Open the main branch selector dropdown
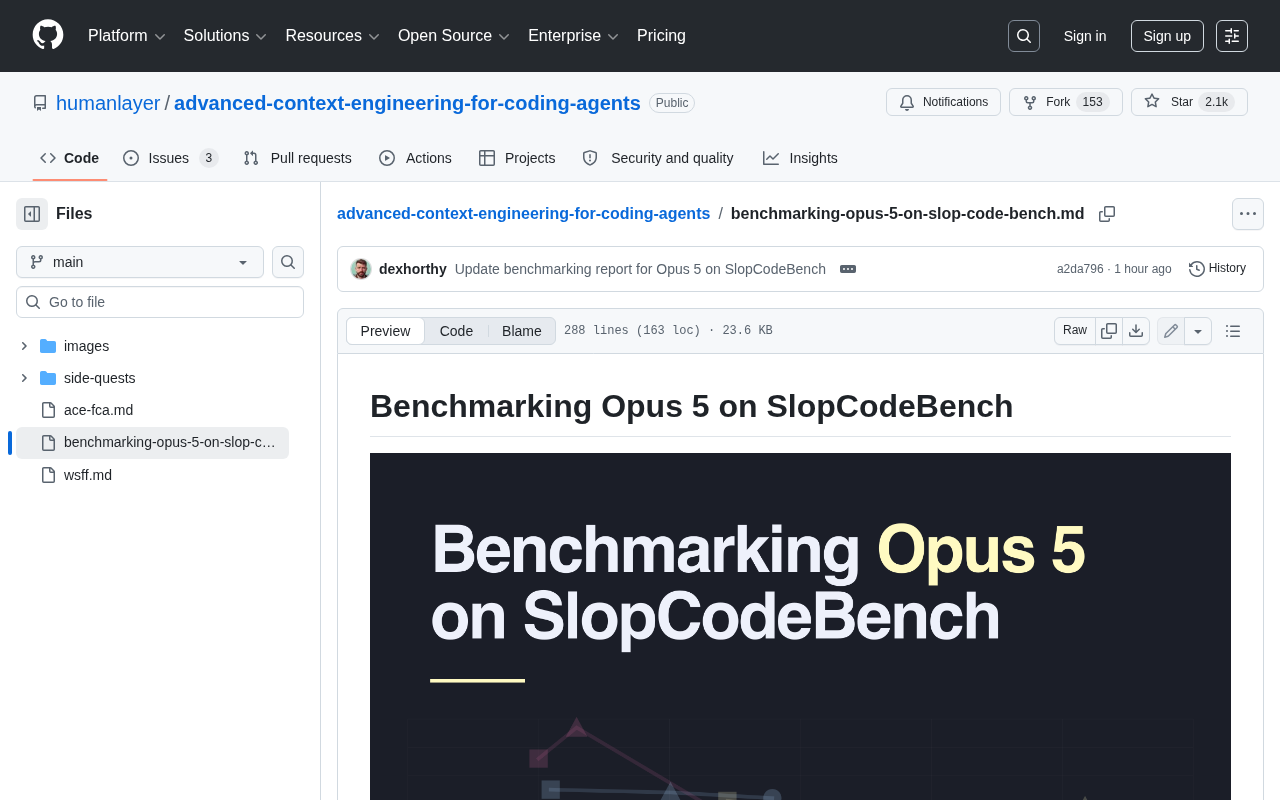Image resolution: width=1280 pixels, height=800 pixels. (140, 262)
